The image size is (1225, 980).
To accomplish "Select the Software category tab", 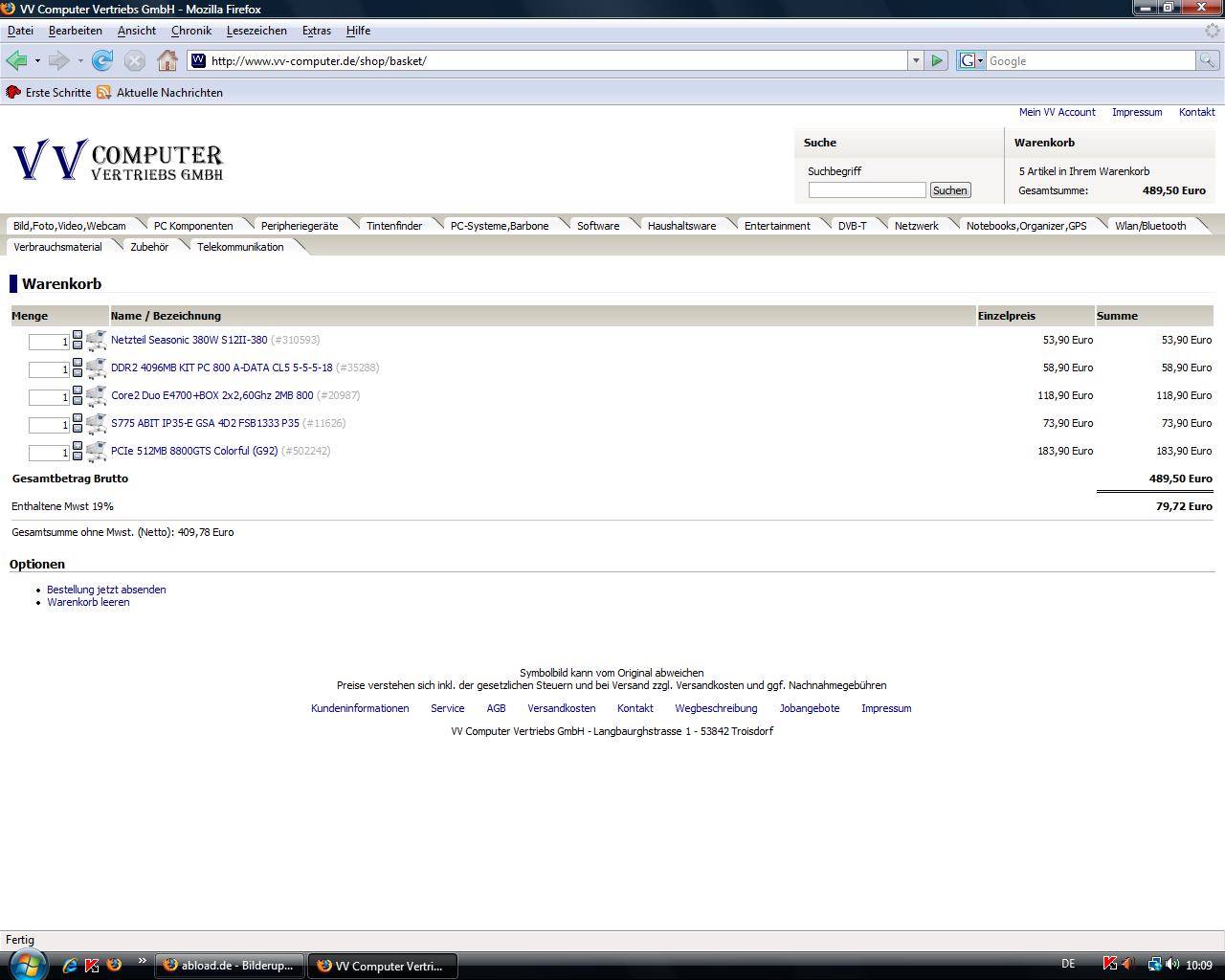I will point(598,226).
